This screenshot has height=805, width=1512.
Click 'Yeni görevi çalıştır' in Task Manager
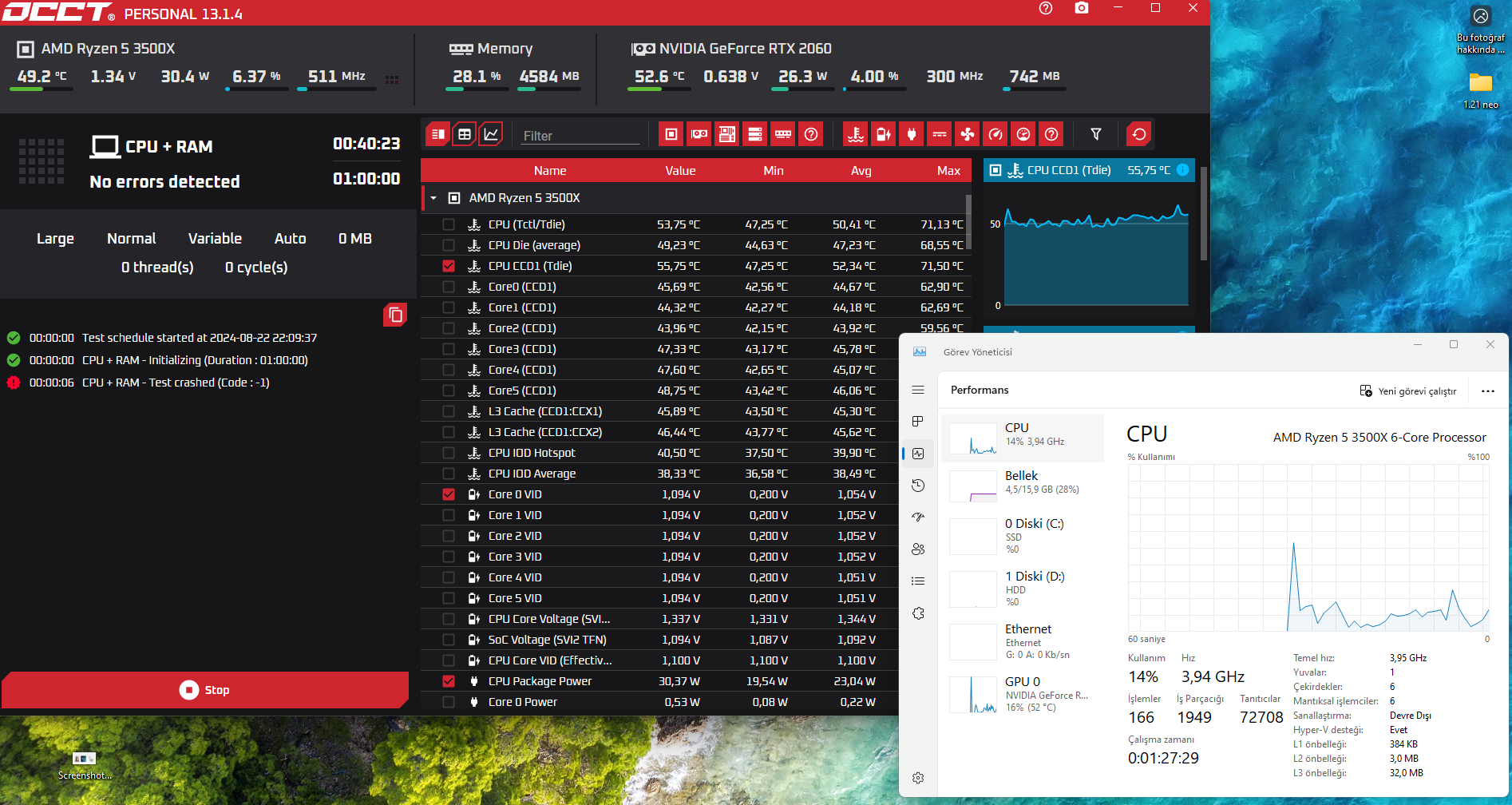point(1408,391)
